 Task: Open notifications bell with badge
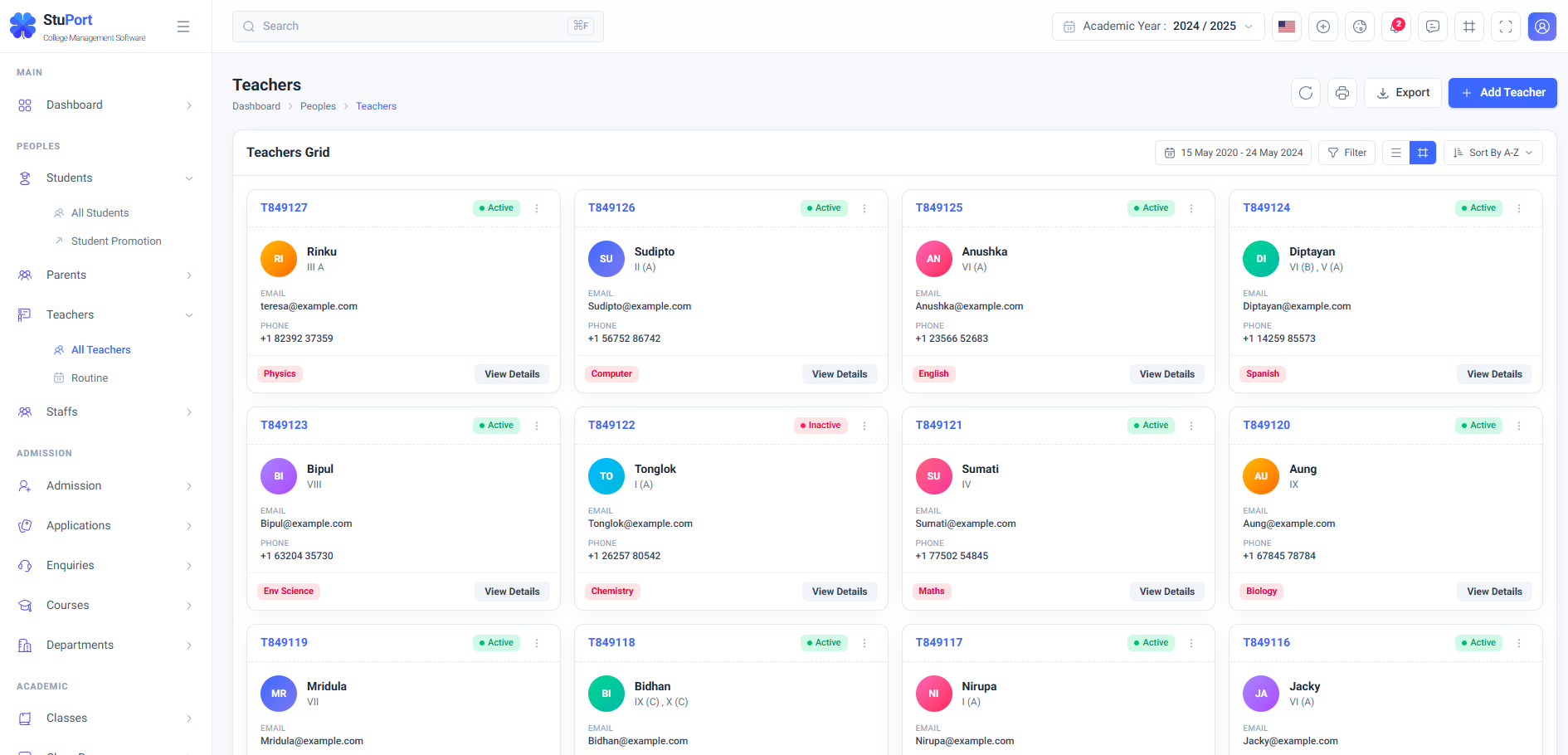1396,27
